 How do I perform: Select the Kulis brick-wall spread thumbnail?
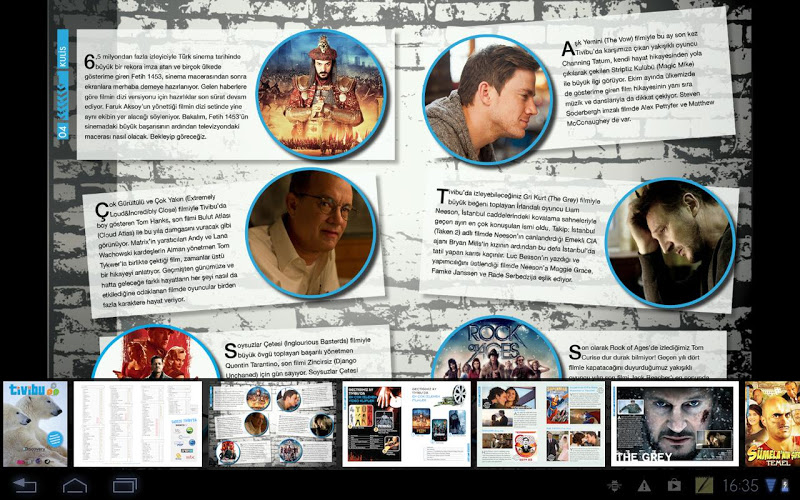tap(272, 424)
